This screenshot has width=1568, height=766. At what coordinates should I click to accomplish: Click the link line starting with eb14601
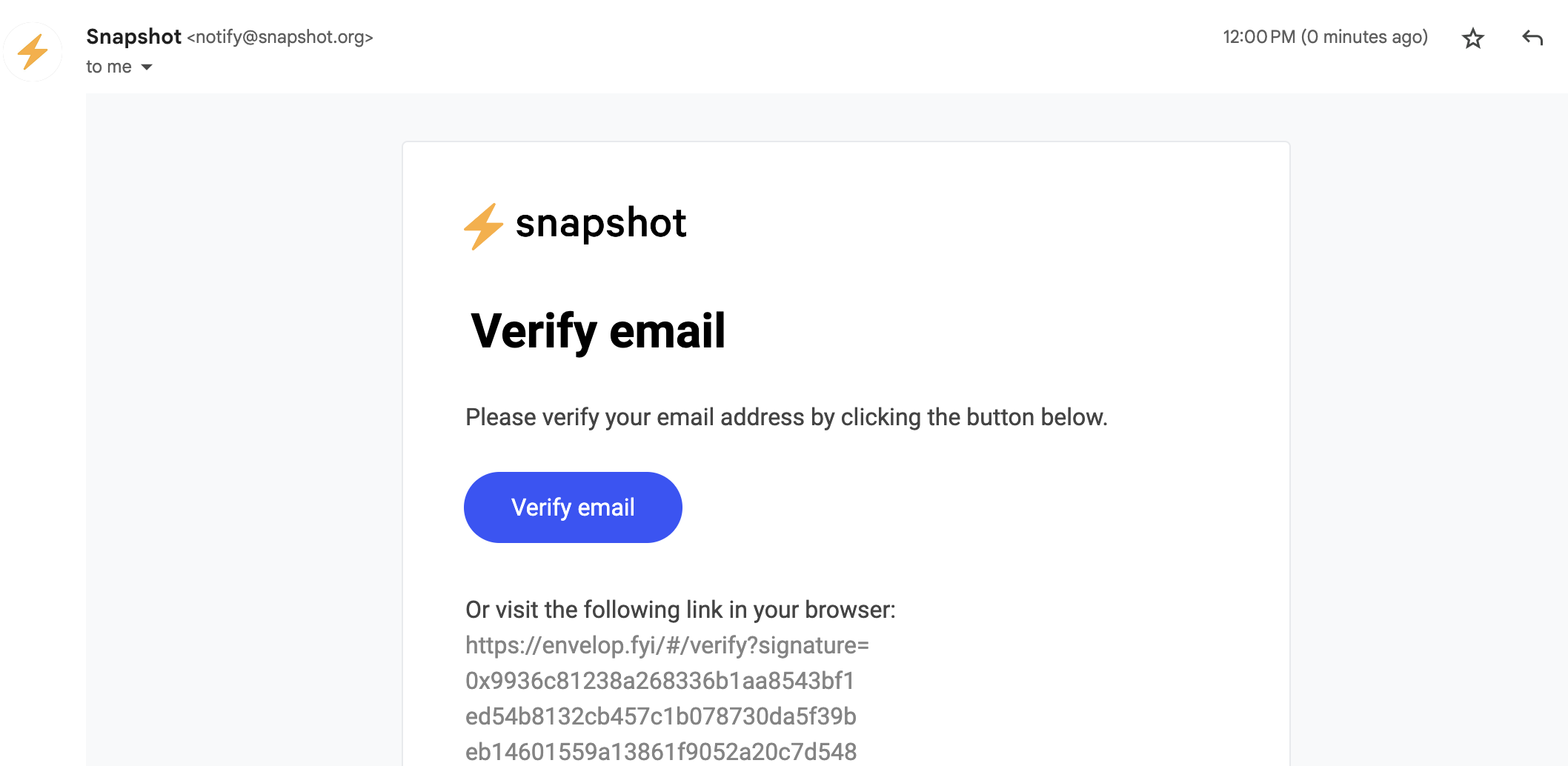[660, 752]
